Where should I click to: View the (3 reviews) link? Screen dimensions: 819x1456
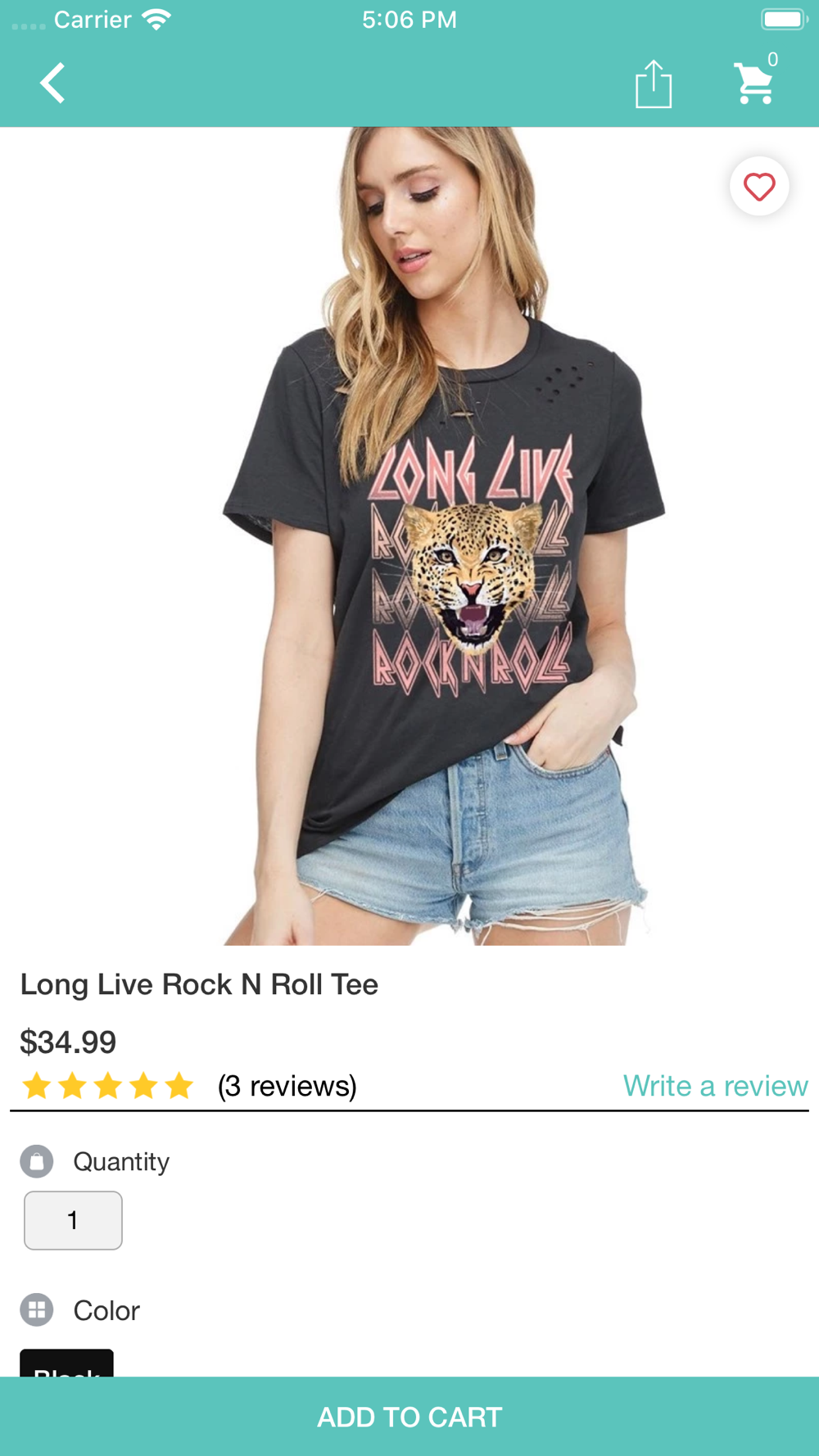(287, 1086)
